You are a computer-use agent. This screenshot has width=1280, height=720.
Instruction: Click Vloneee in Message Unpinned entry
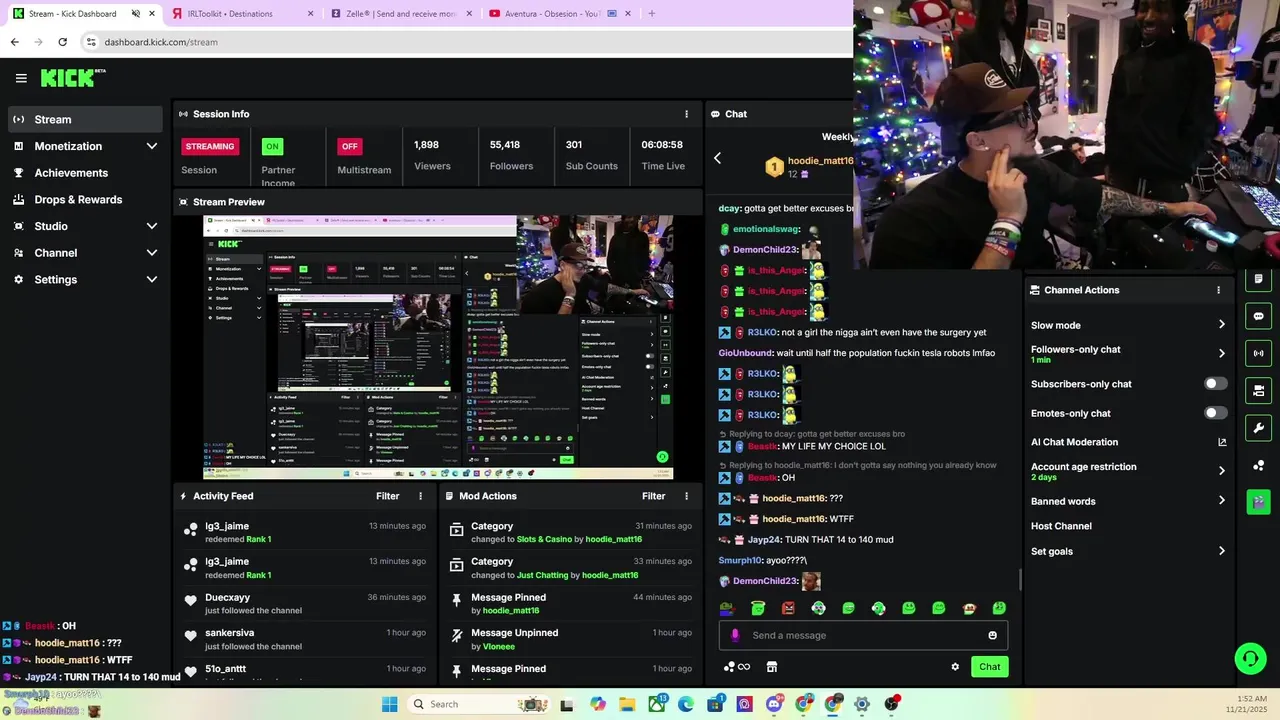click(x=499, y=647)
